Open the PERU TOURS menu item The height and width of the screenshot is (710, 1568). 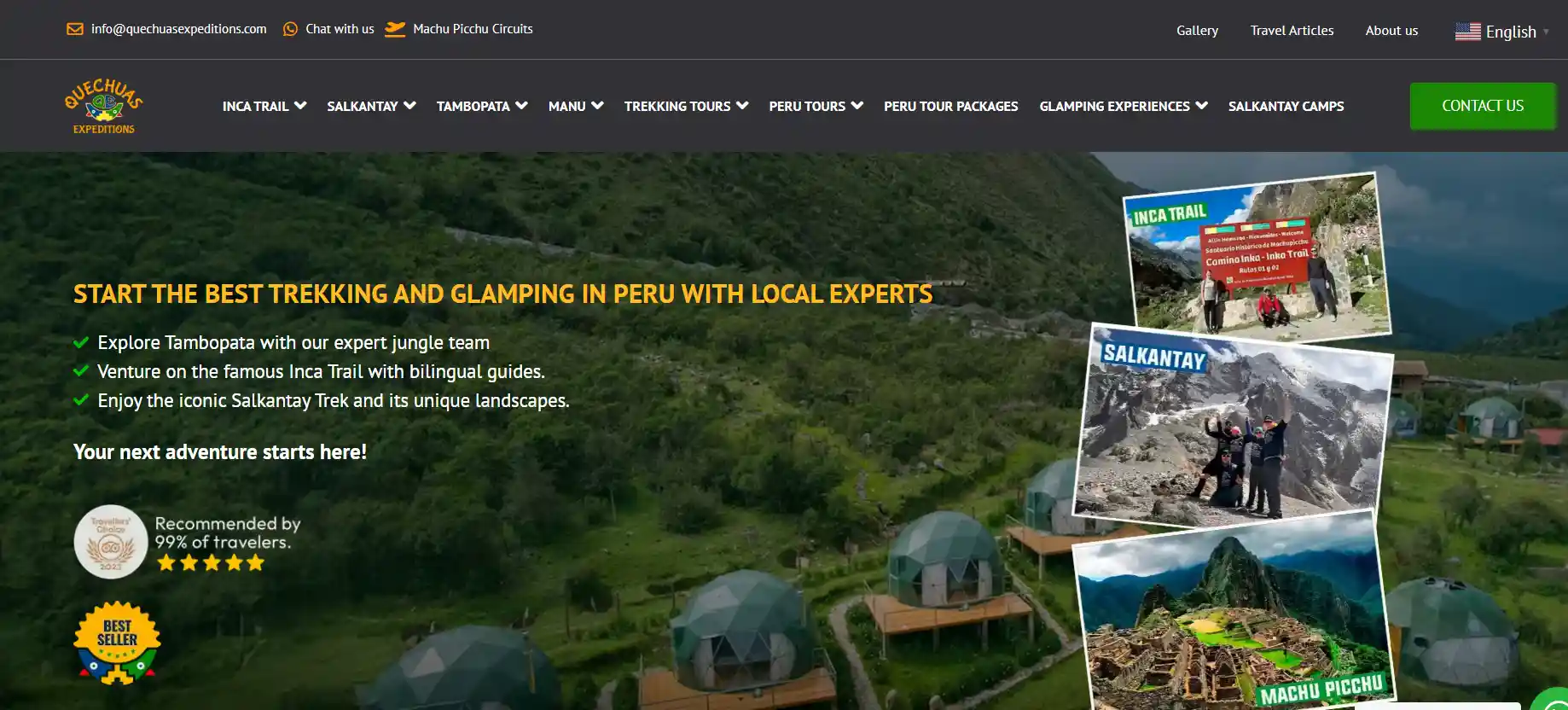(807, 106)
